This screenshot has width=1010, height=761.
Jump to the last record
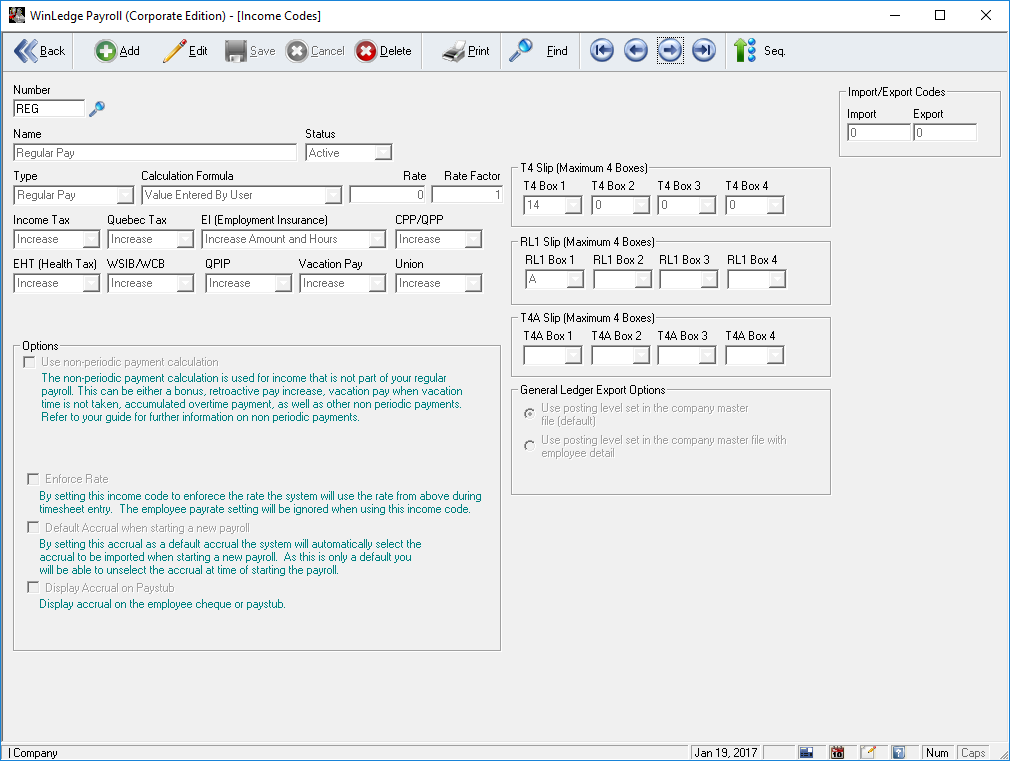coord(704,51)
